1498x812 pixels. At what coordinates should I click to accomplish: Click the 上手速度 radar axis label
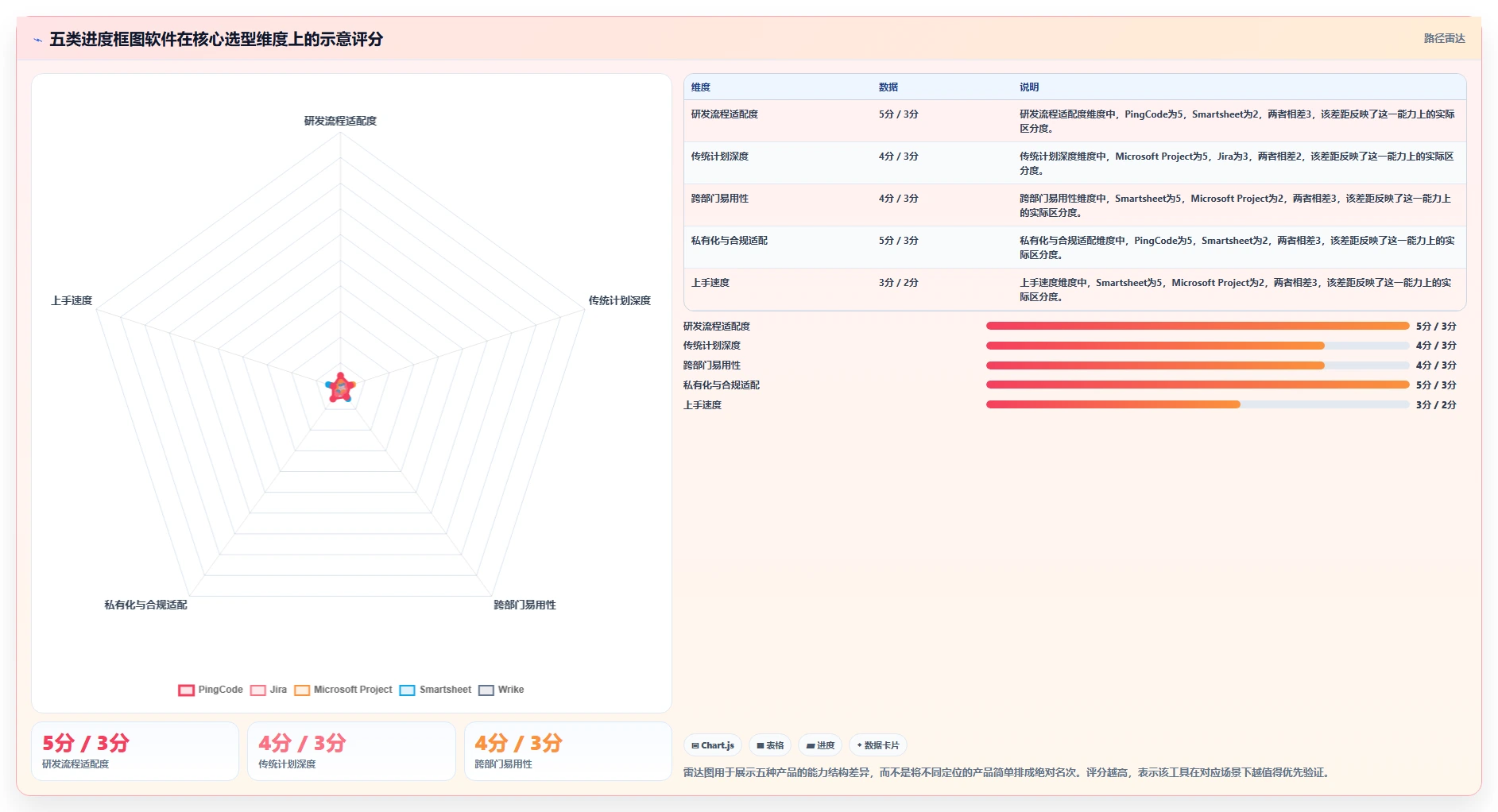[72, 300]
